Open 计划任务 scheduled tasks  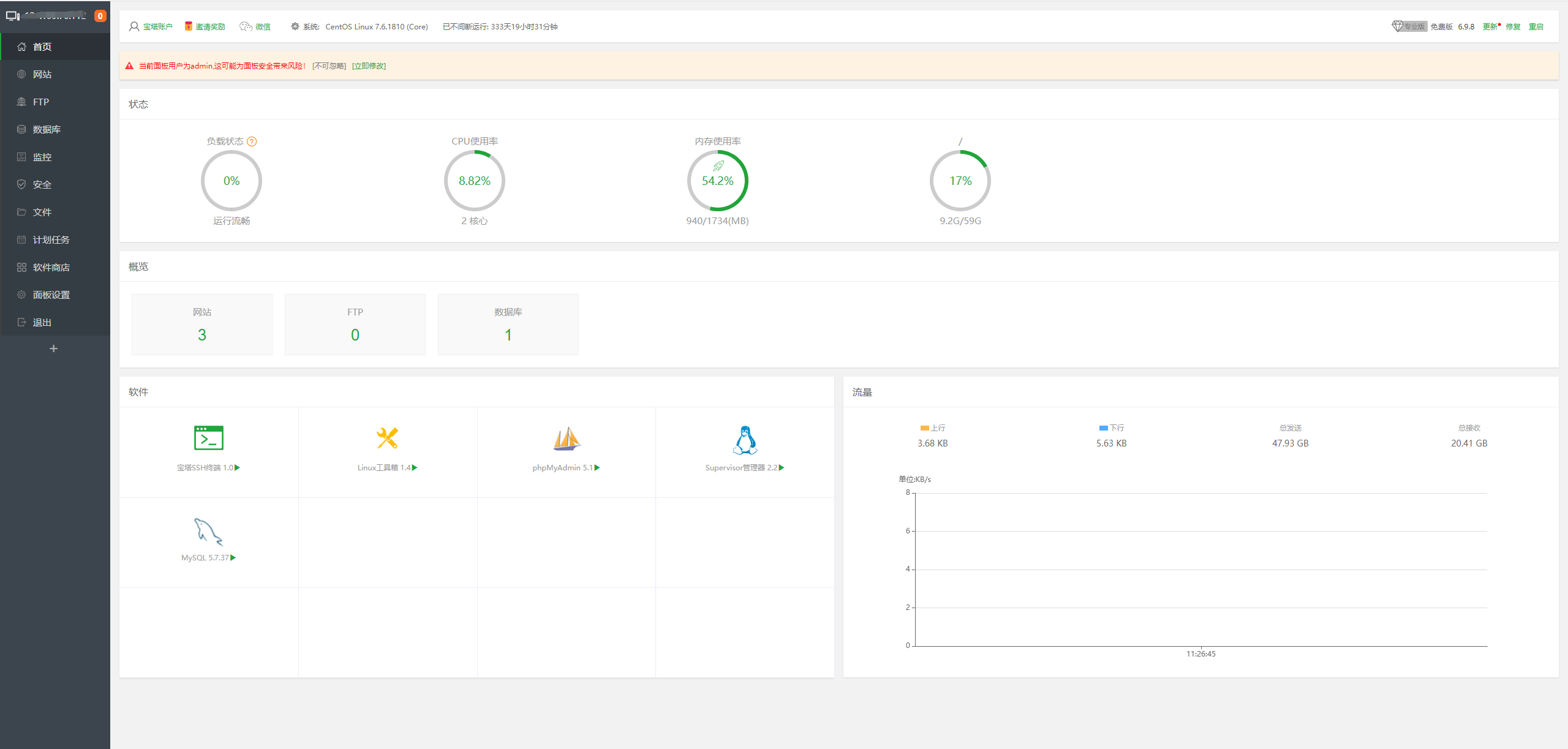pos(55,239)
